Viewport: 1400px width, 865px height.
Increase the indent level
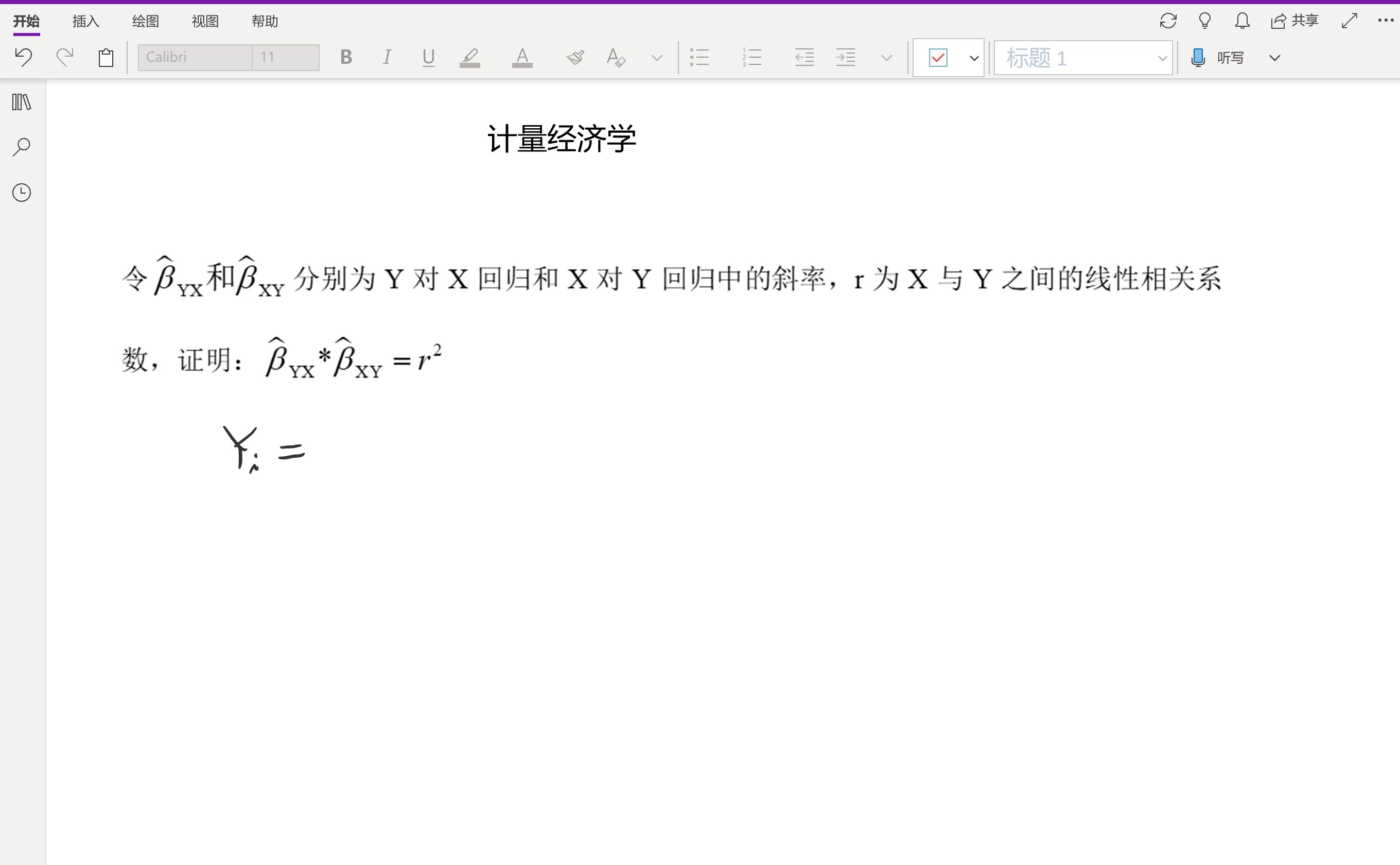[x=846, y=57]
